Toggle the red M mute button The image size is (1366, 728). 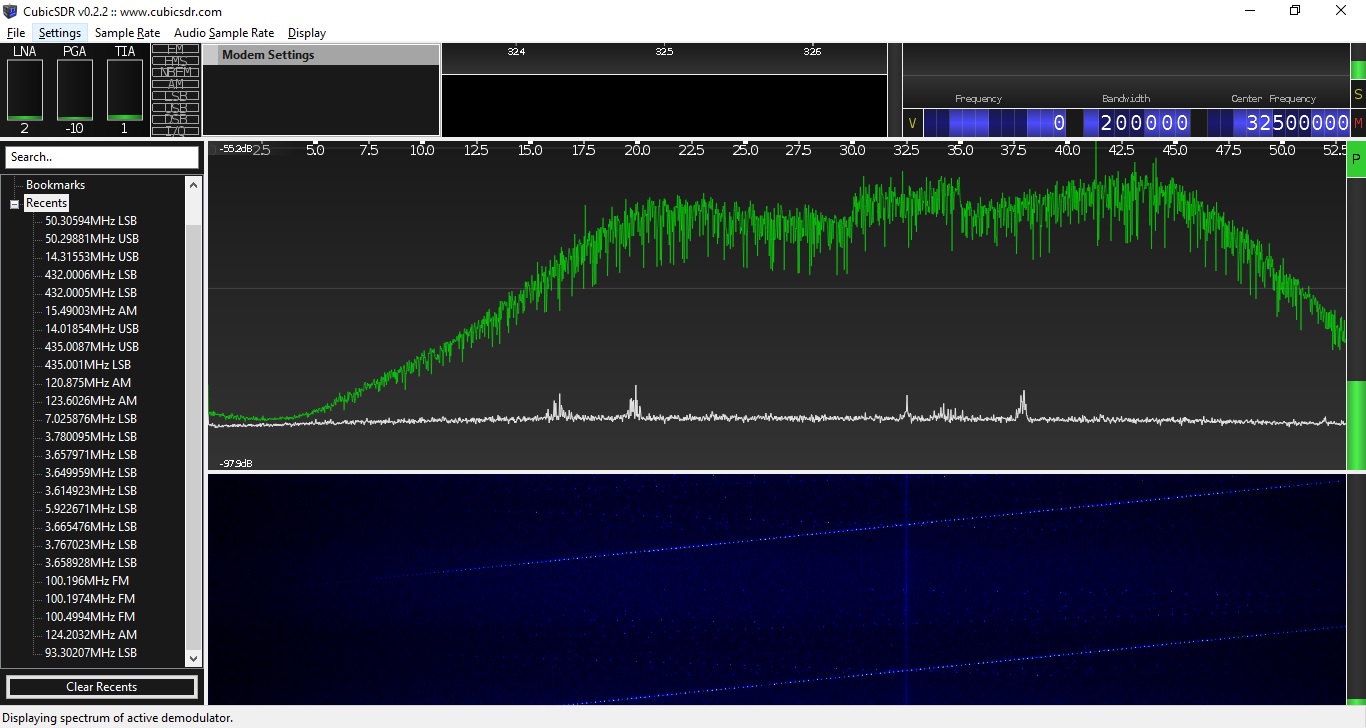(x=1358, y=123)
